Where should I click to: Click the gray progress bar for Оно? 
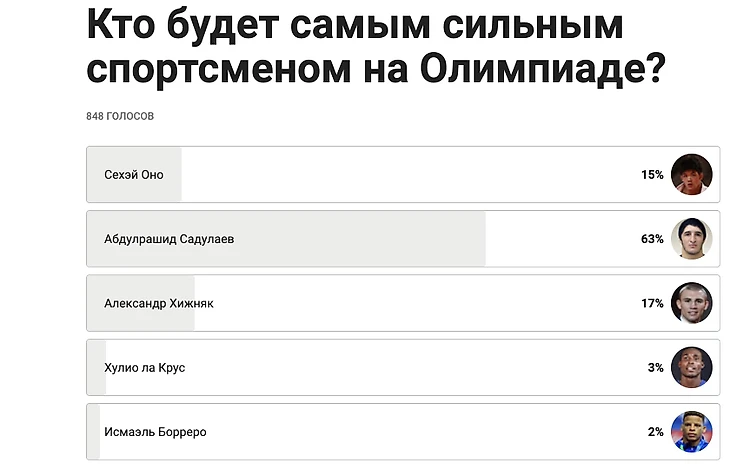135,175
